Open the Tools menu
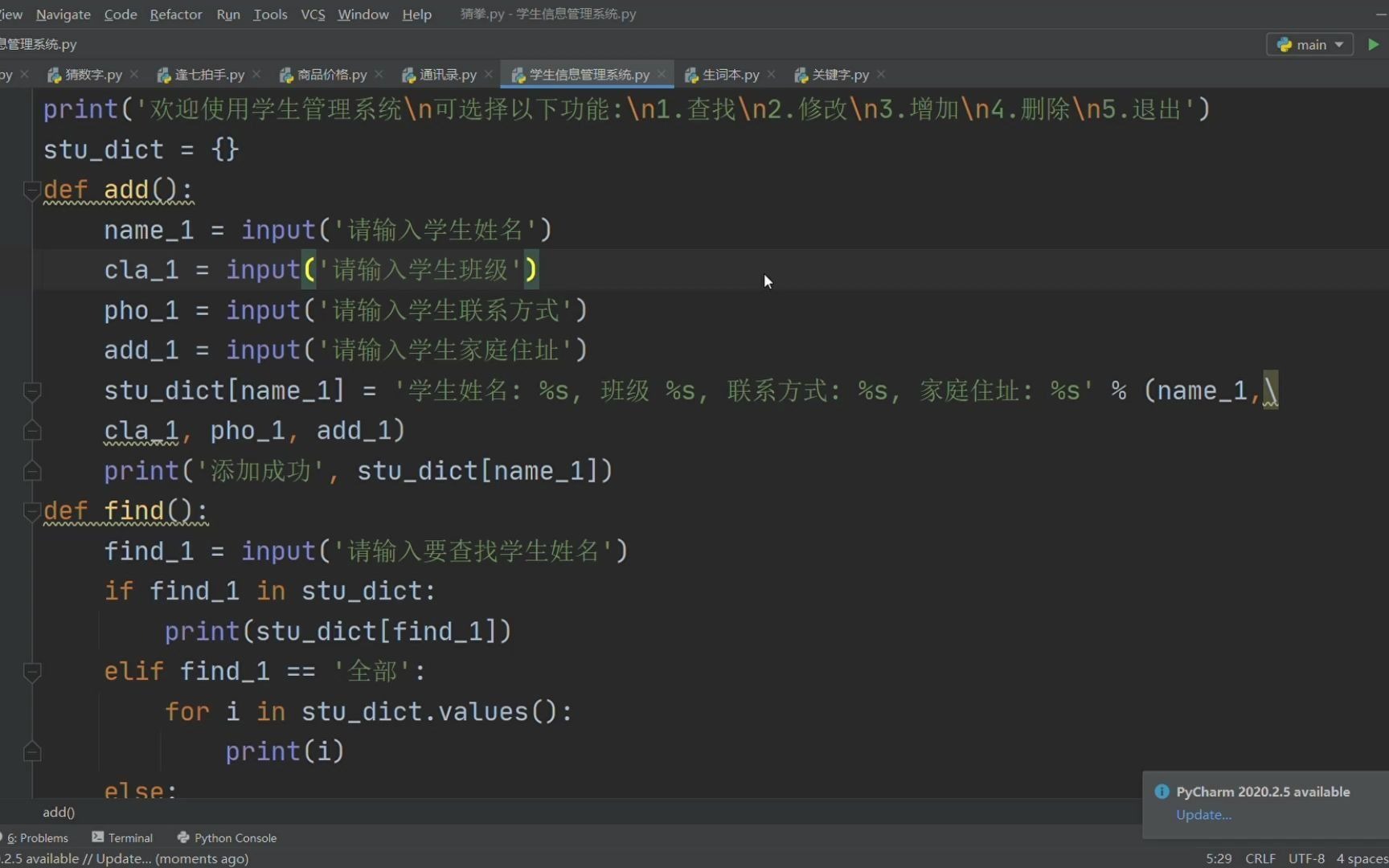The height and width of the screenshot is (868, 1389). (270, 14)
